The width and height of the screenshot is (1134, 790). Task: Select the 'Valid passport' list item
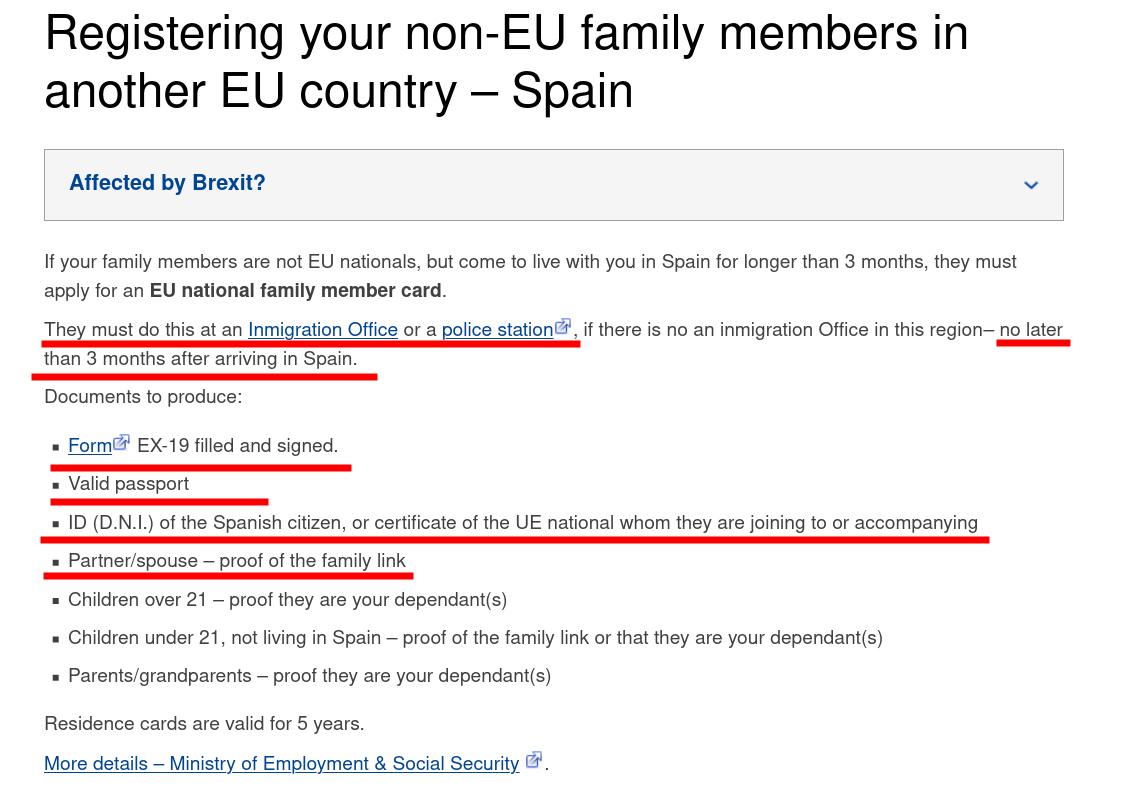[129, 484]
